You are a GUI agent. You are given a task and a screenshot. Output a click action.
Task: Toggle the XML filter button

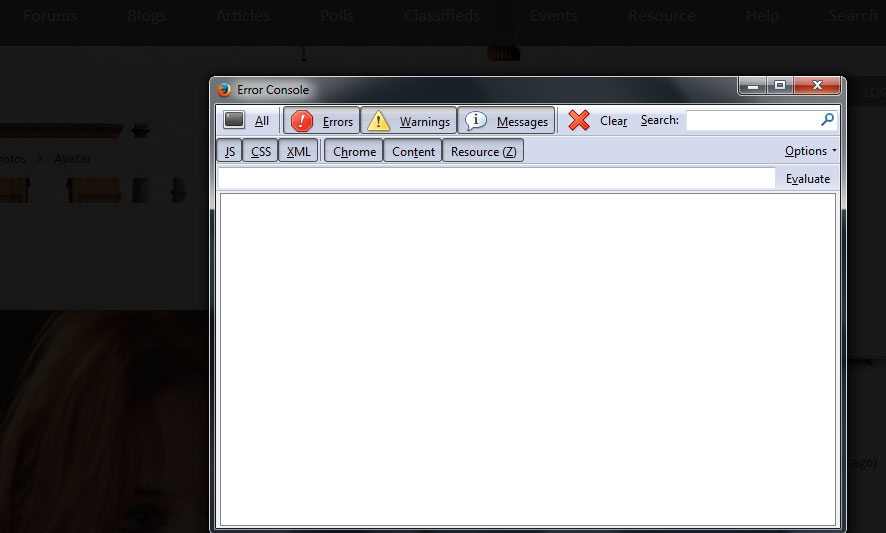[298, 151]
